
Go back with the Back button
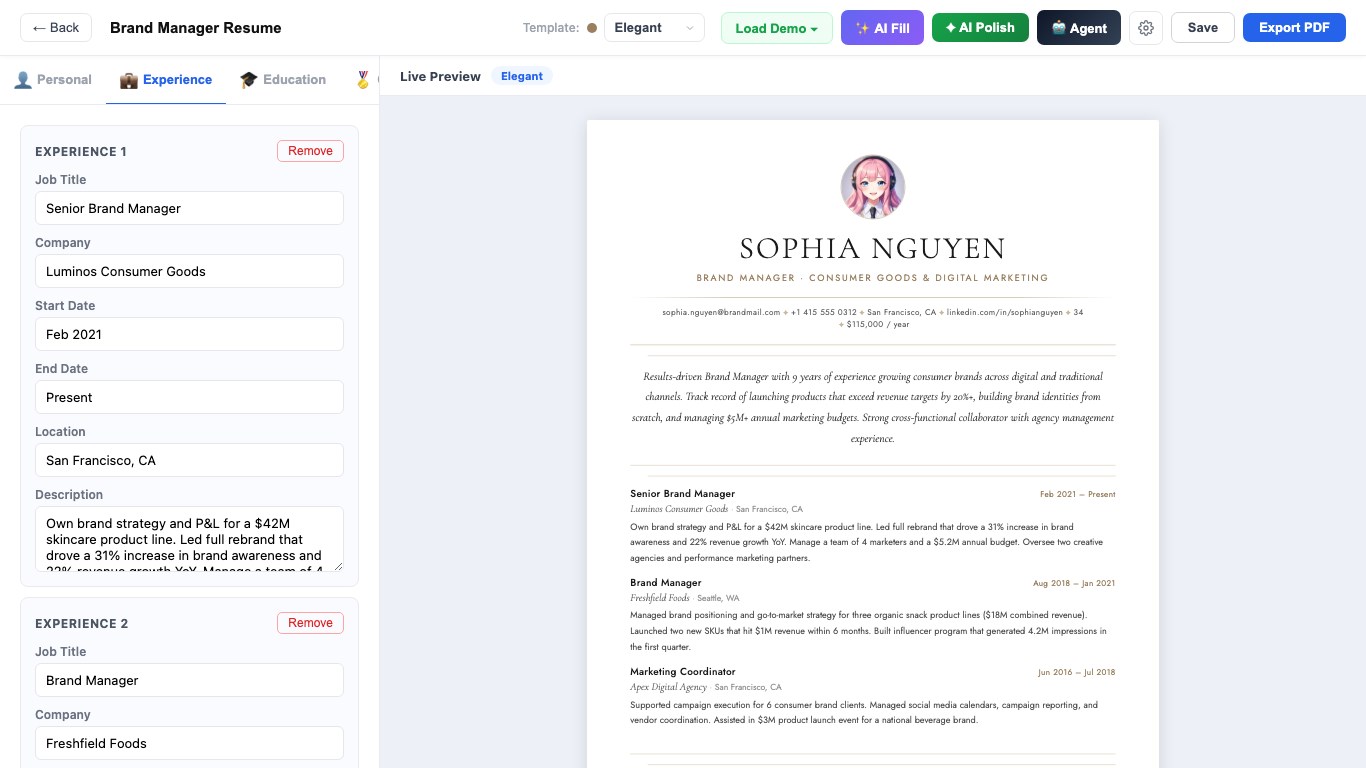click(x=56, y=28)
